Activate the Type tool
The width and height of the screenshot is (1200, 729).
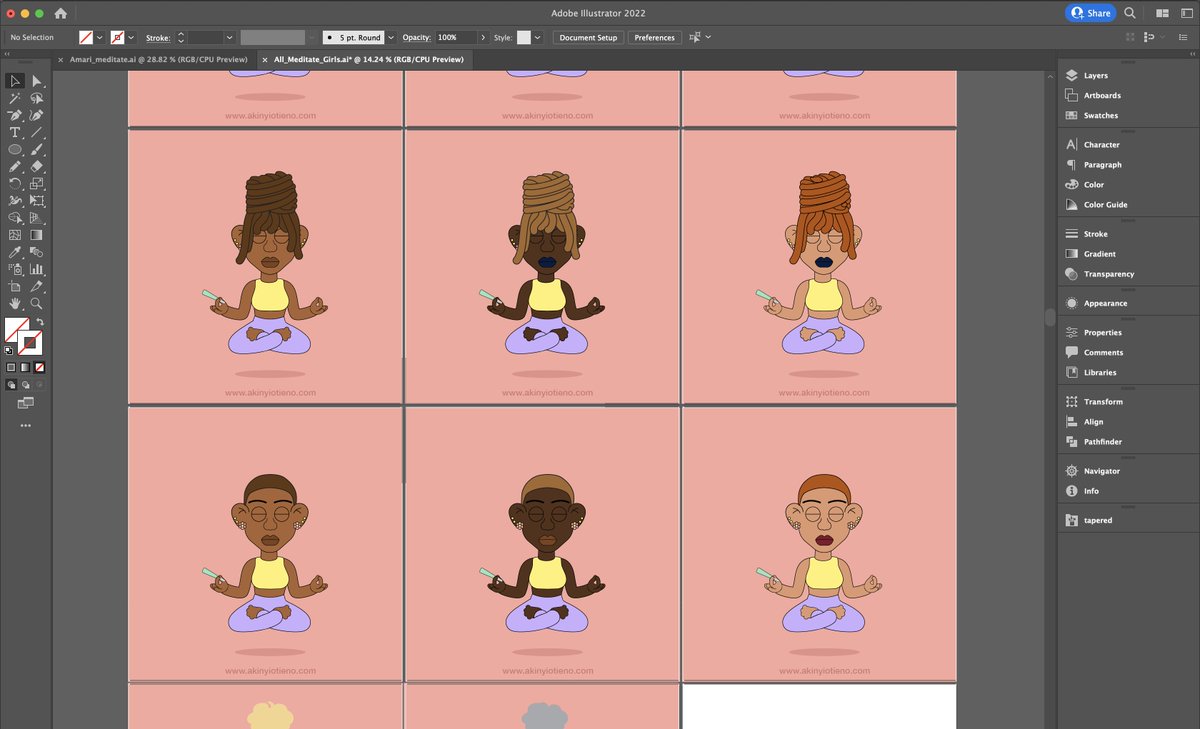(x=15, y=132)
